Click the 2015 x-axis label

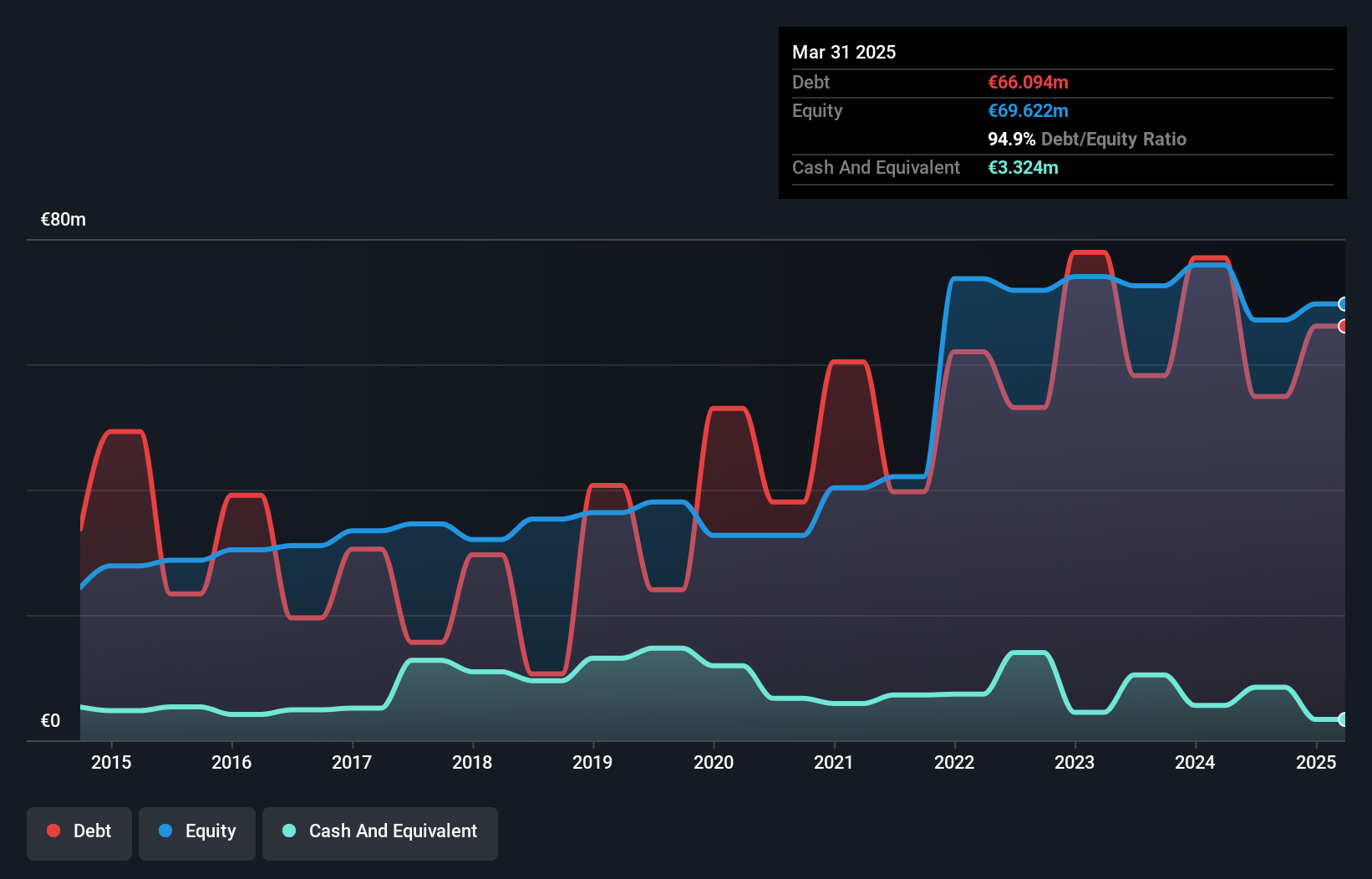(111, 762)
